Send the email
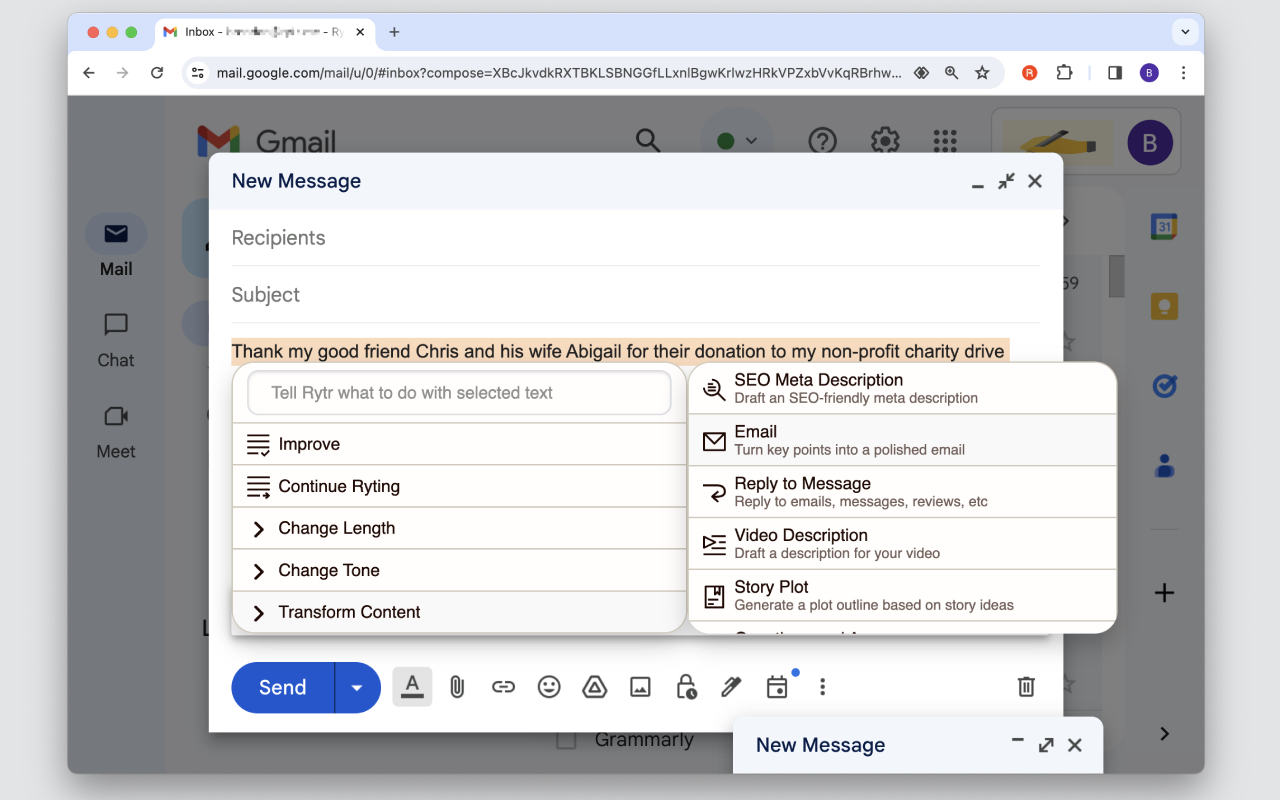Image resolution: width=1280 pixels, height=800 pixels. 282,687
